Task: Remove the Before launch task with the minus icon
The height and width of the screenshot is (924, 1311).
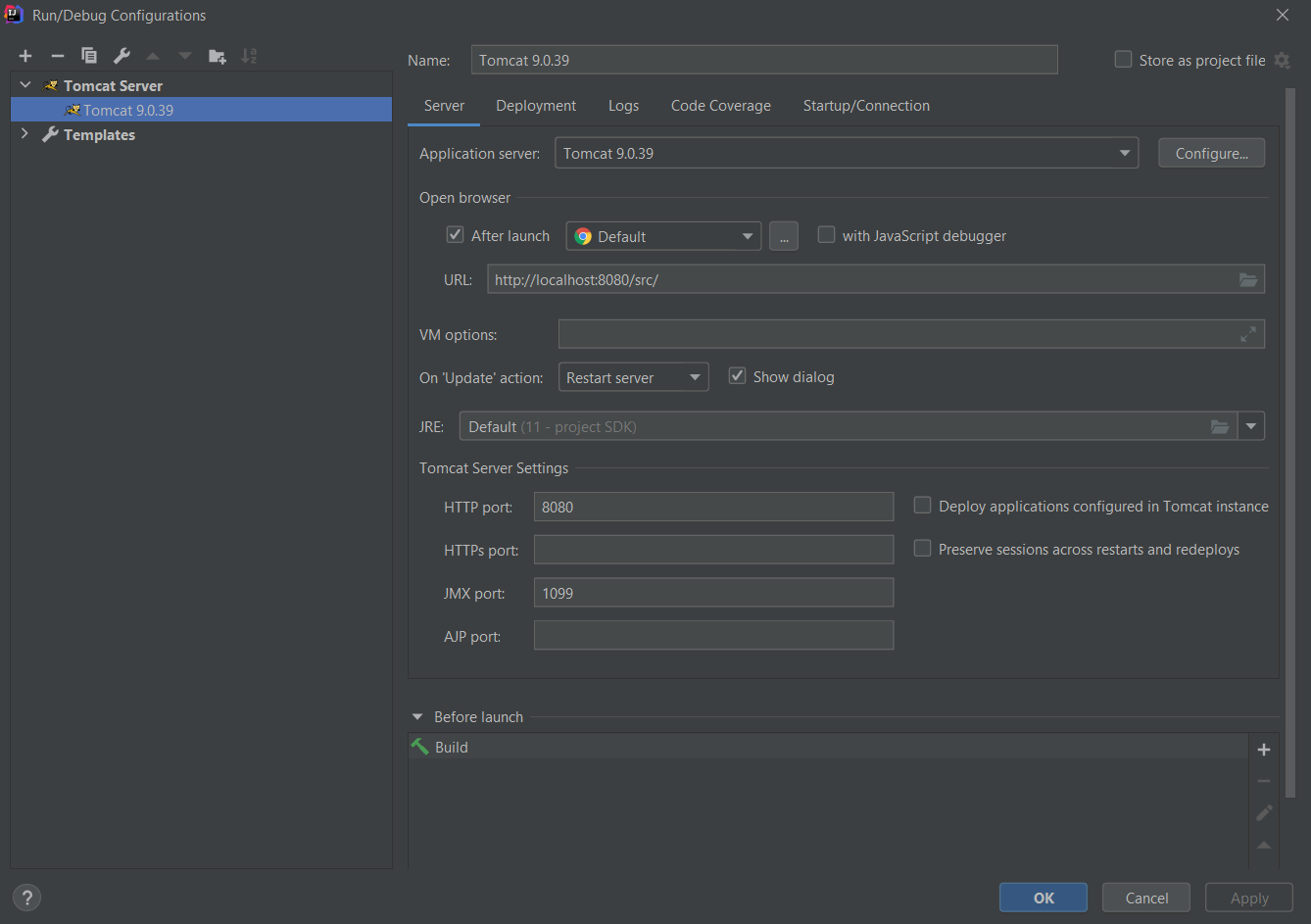Action: tap(1264, 781)
